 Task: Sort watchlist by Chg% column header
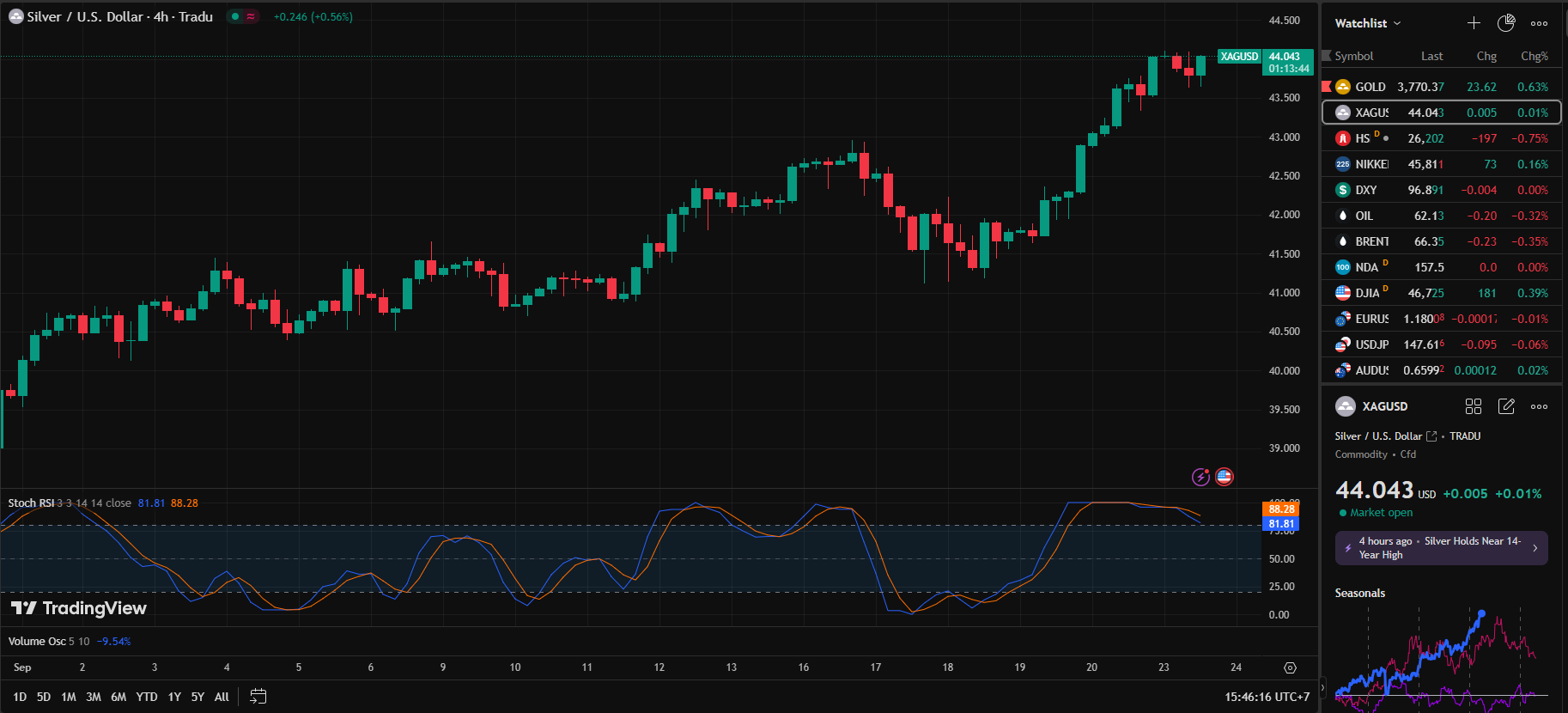pos(1534,56)
